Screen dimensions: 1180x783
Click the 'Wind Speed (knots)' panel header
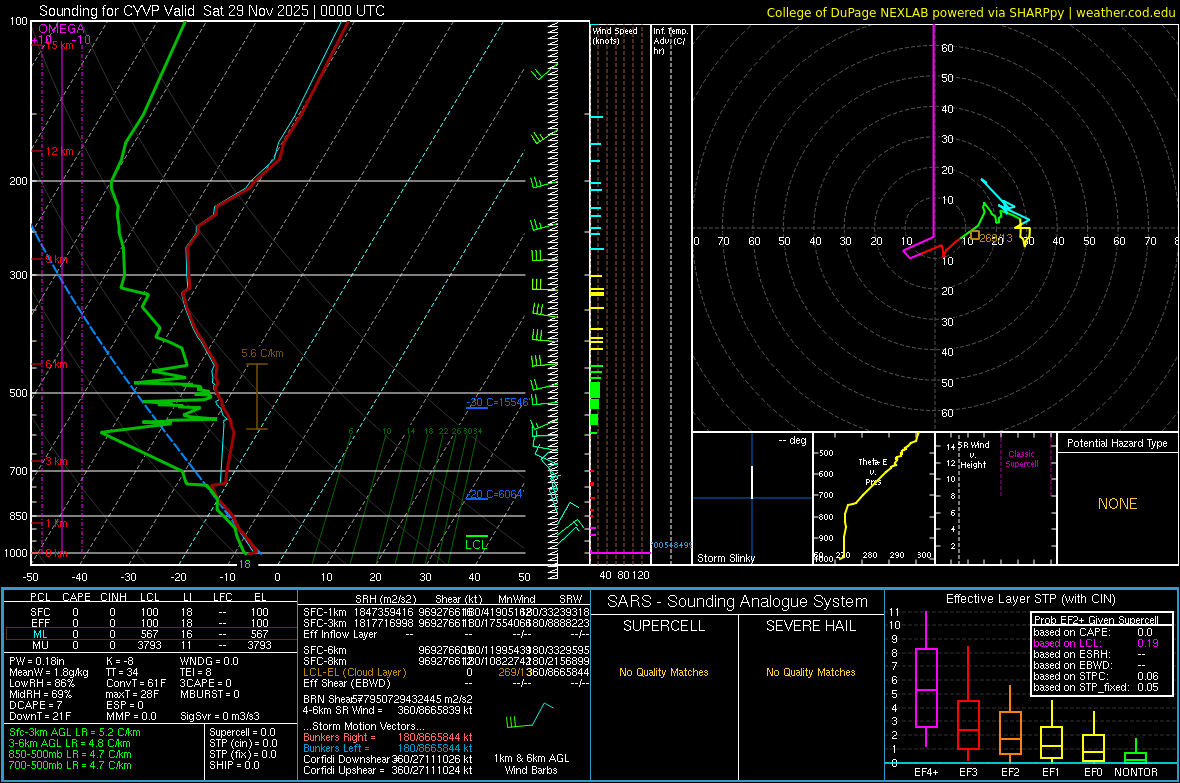coord(614,35)
